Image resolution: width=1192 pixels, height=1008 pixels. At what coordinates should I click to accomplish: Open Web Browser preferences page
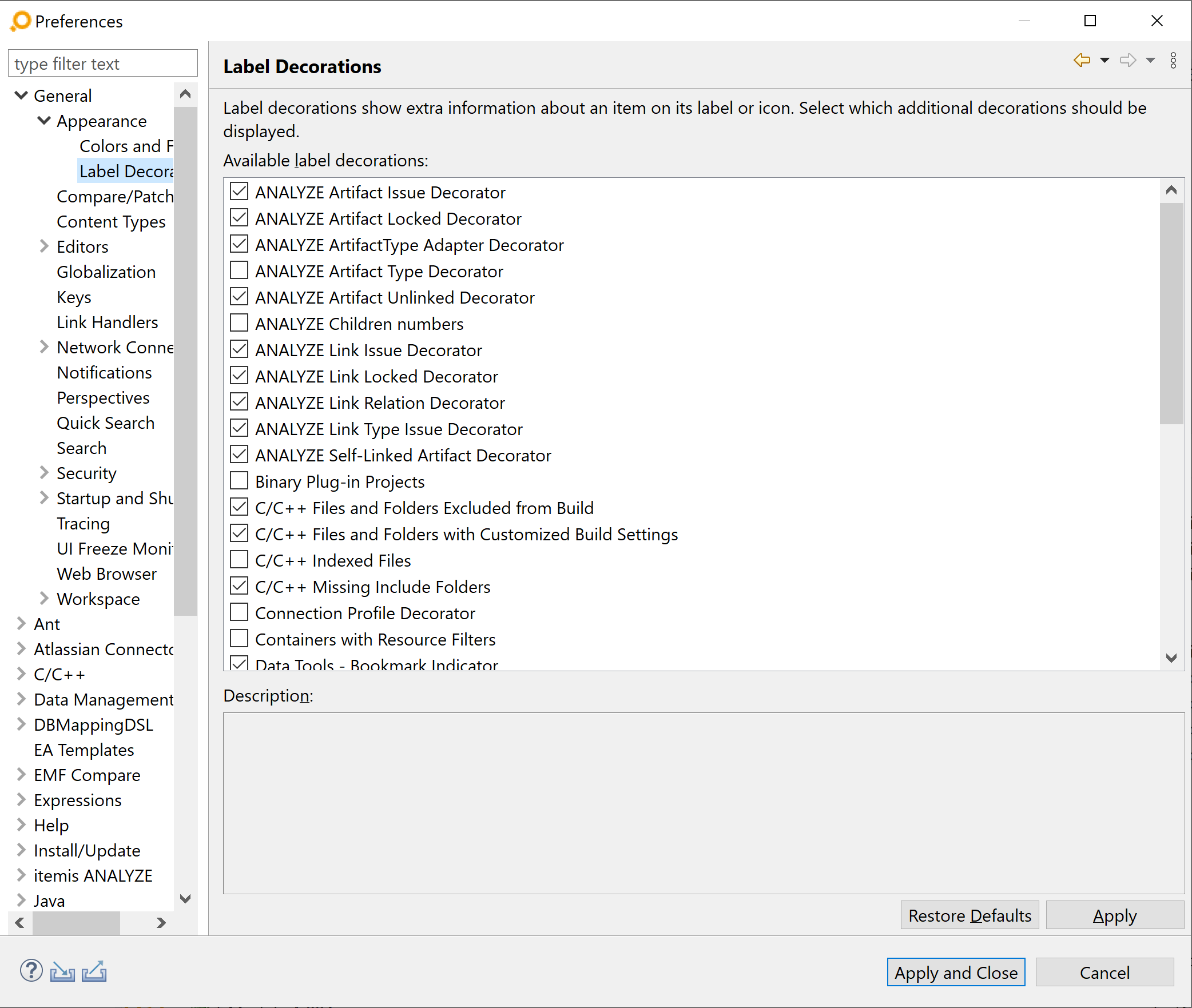[x=106, y=574]
